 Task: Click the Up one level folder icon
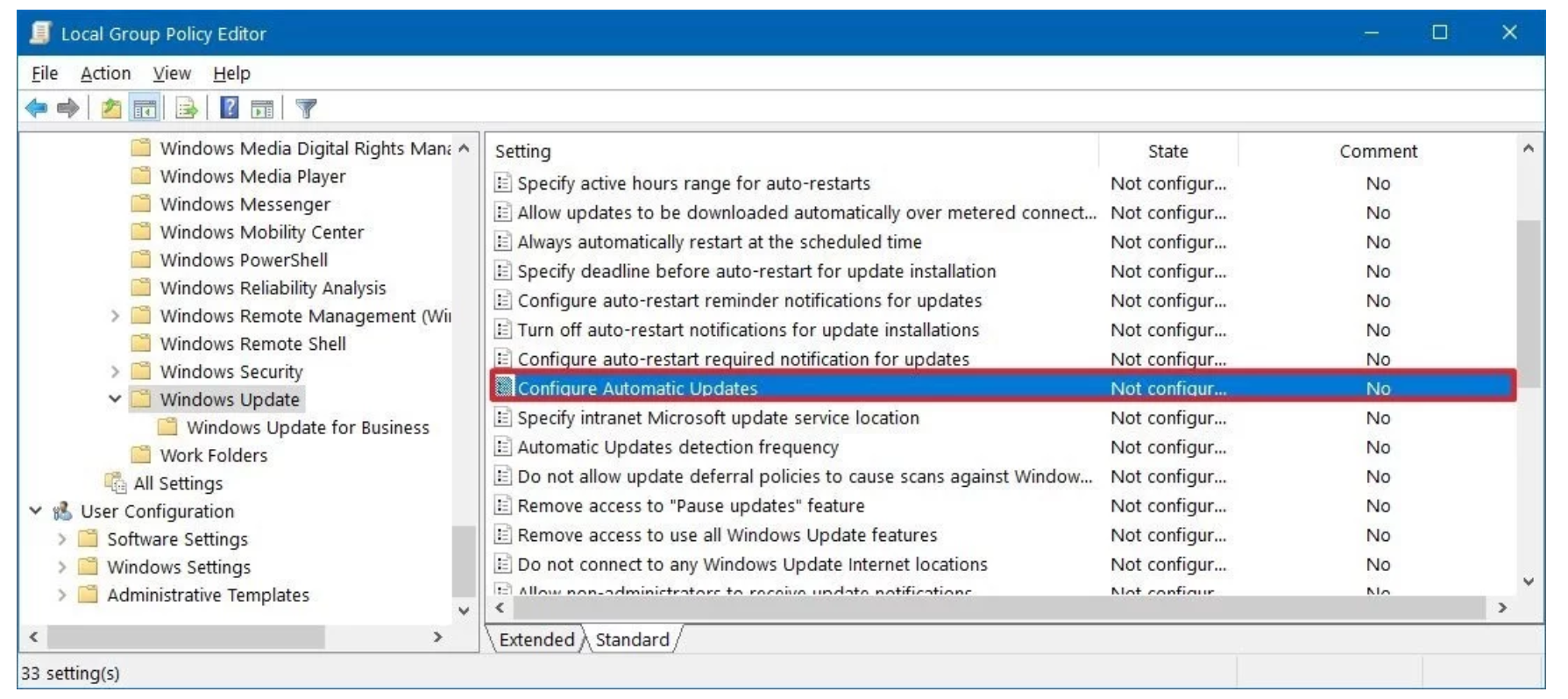pos(111,109)
